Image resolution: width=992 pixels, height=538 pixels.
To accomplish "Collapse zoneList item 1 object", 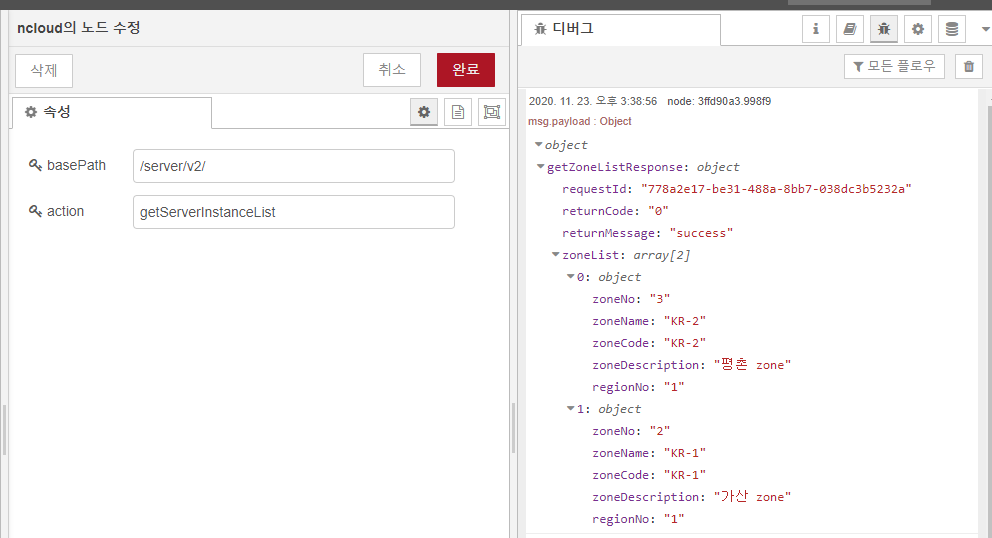I will click(570, 409).
